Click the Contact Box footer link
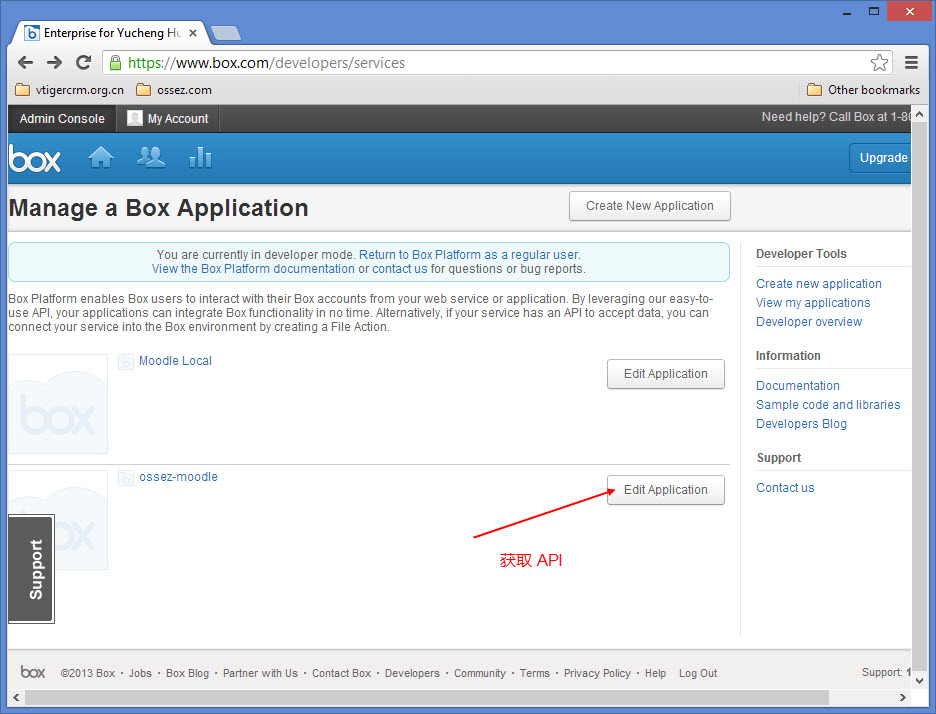Screen dimensions: 936x714 pyautogui.click(x=341, y=673)
